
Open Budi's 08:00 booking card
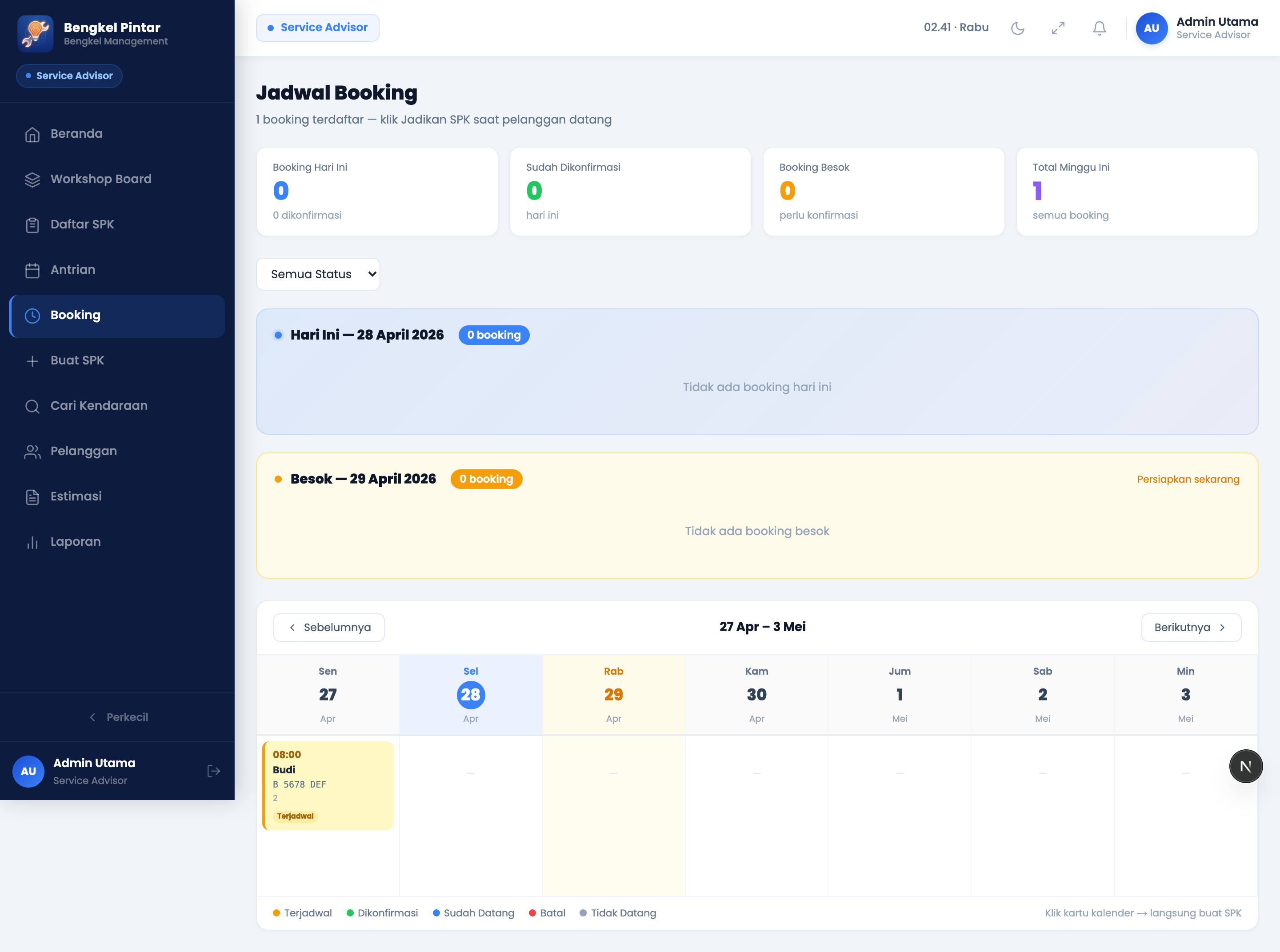click(x=328, y=785)
